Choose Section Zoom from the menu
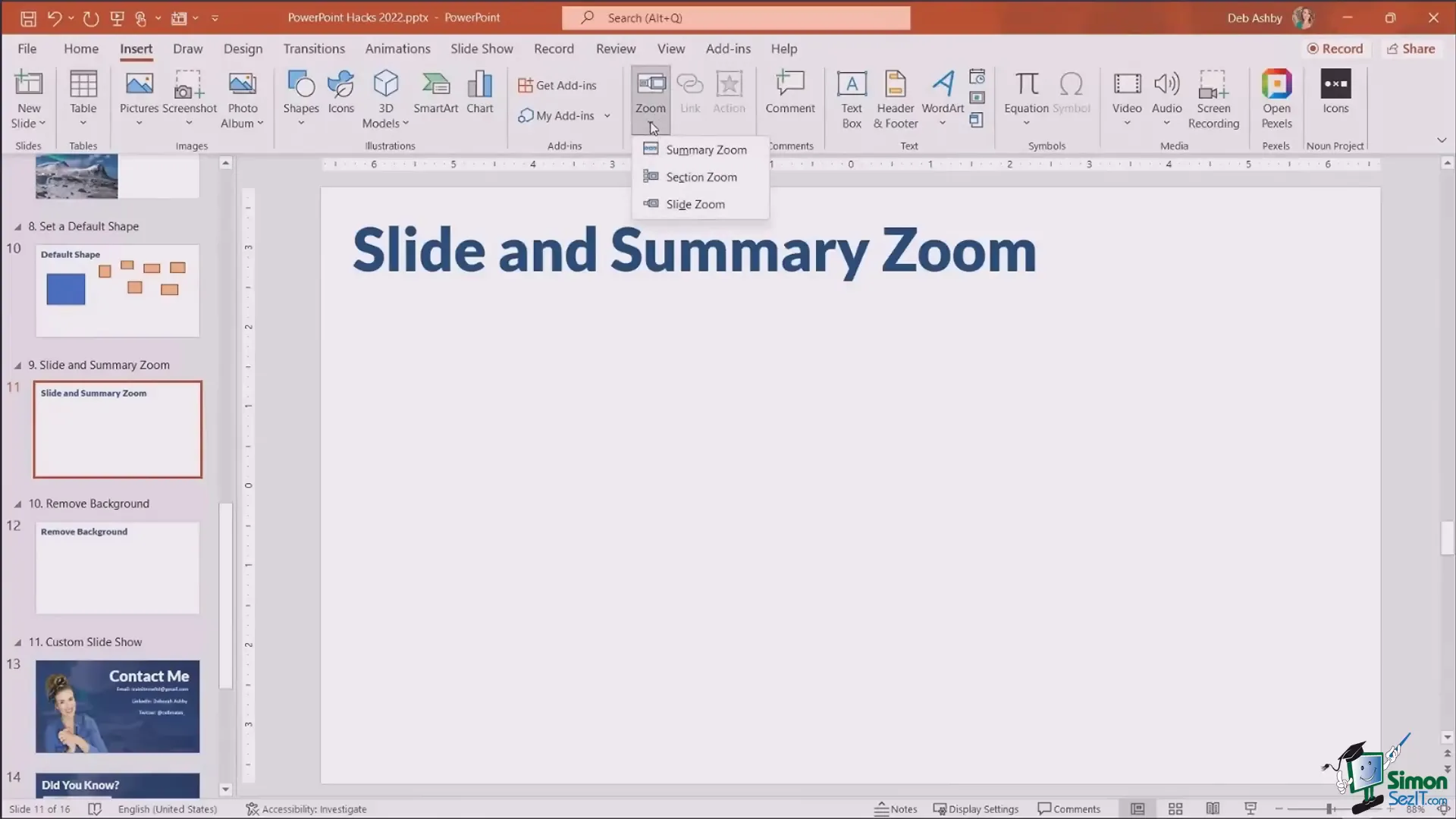1456x819 pixels. (x=701, y=177)
